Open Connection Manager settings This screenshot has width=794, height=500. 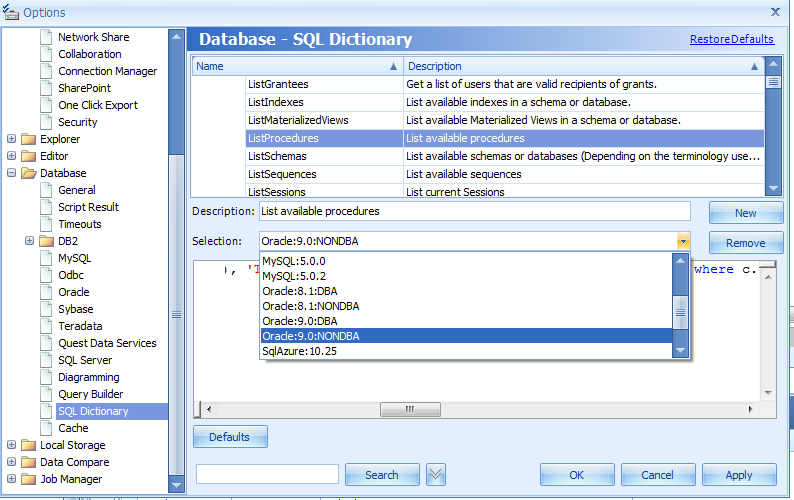click(107, 71)
